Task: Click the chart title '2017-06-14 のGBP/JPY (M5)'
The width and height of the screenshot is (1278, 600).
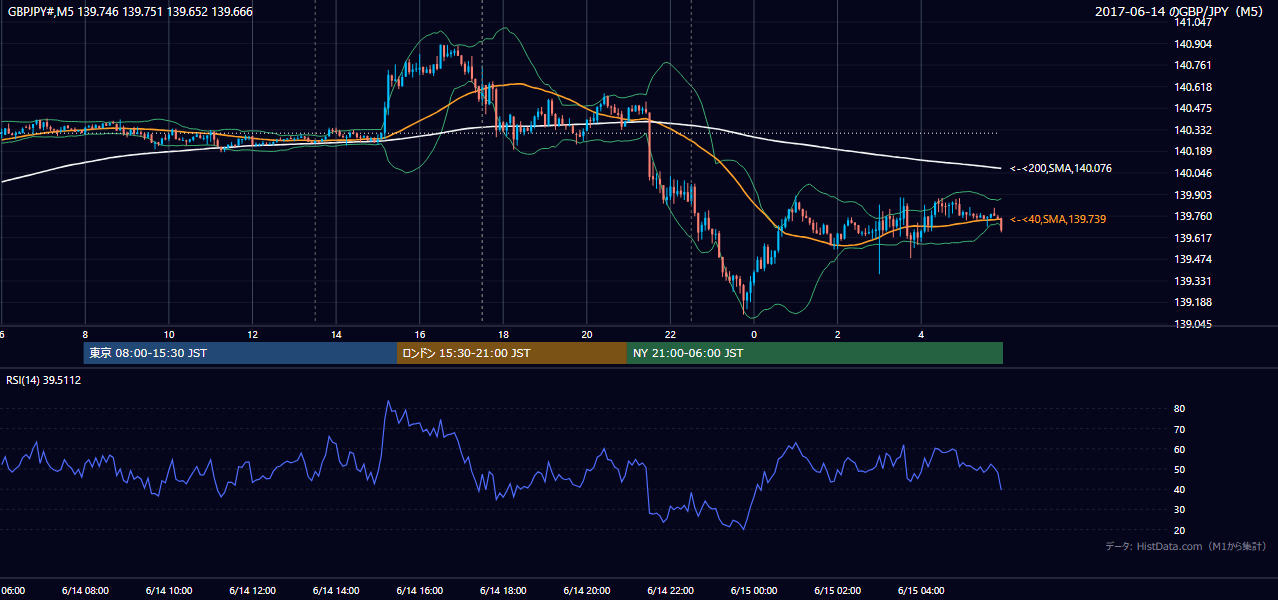Action: (x=1180, y=12)
